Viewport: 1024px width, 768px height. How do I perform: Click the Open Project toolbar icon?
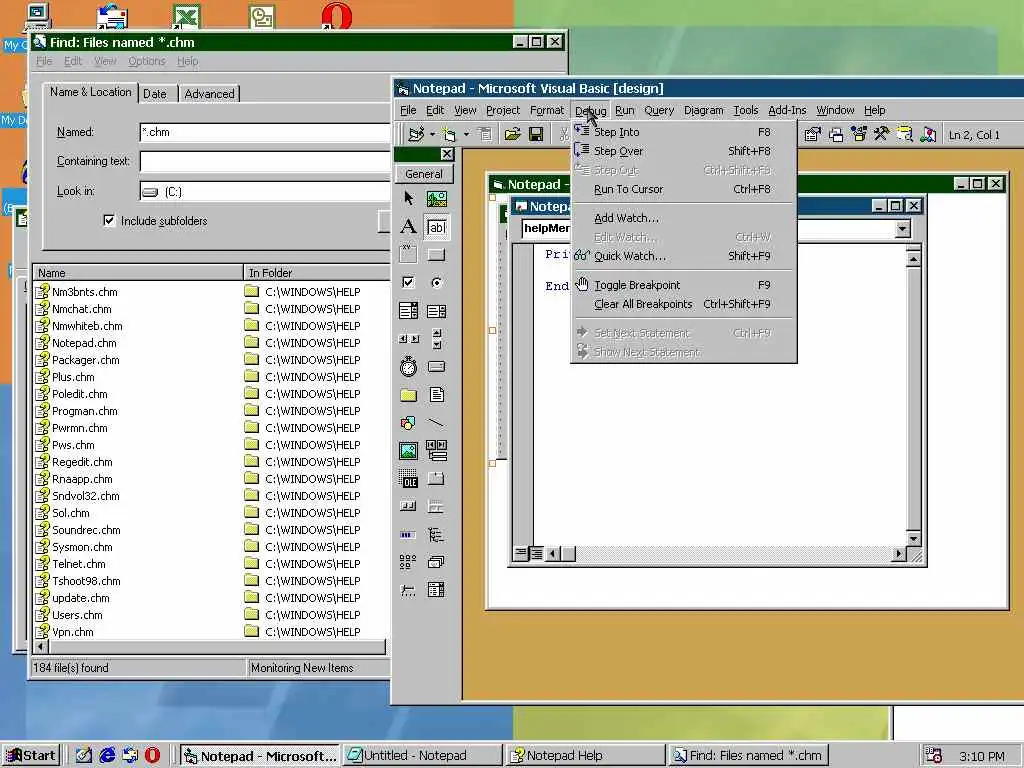(513, 135)
